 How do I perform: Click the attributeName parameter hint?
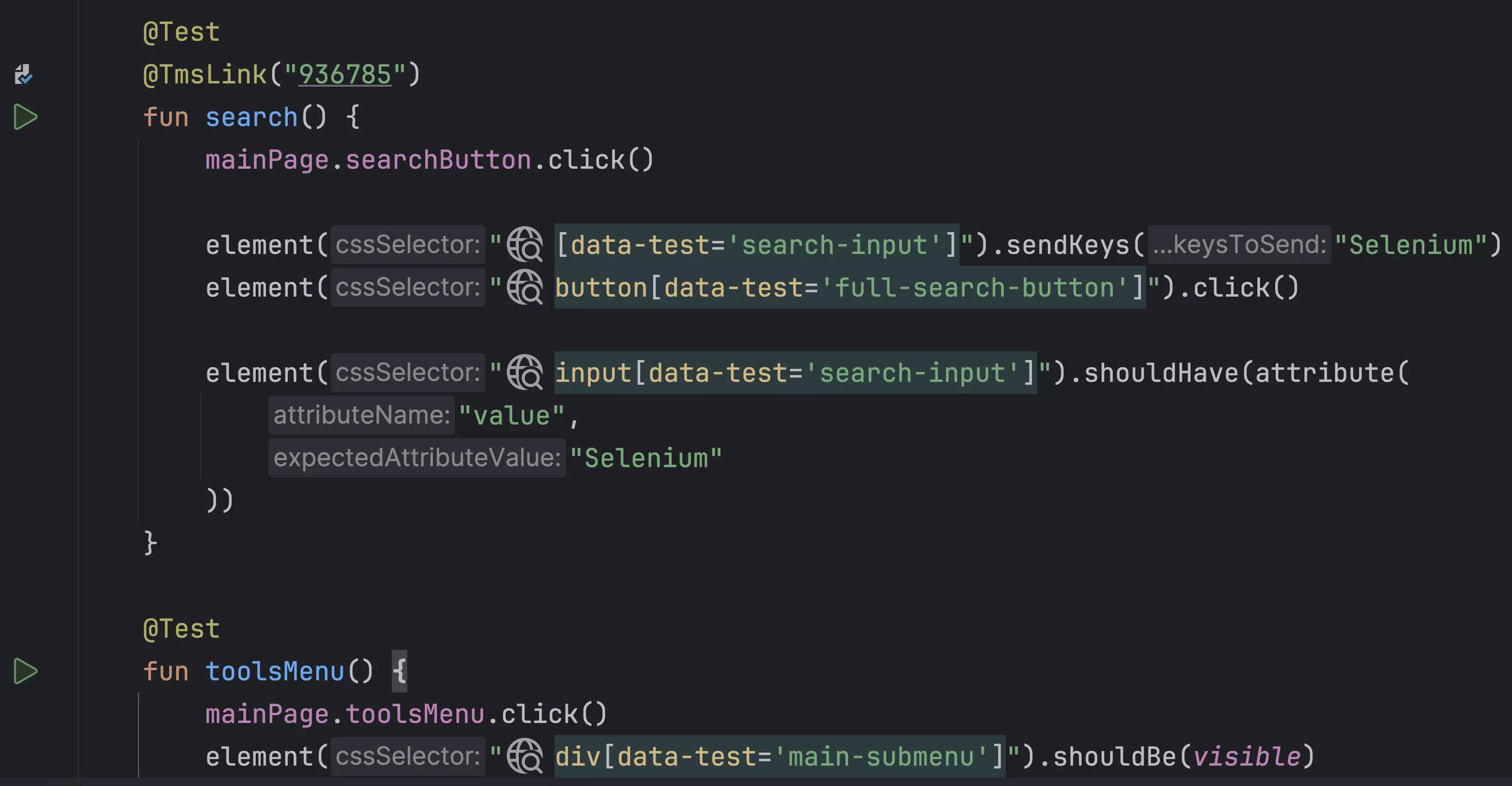coord(362,415)
